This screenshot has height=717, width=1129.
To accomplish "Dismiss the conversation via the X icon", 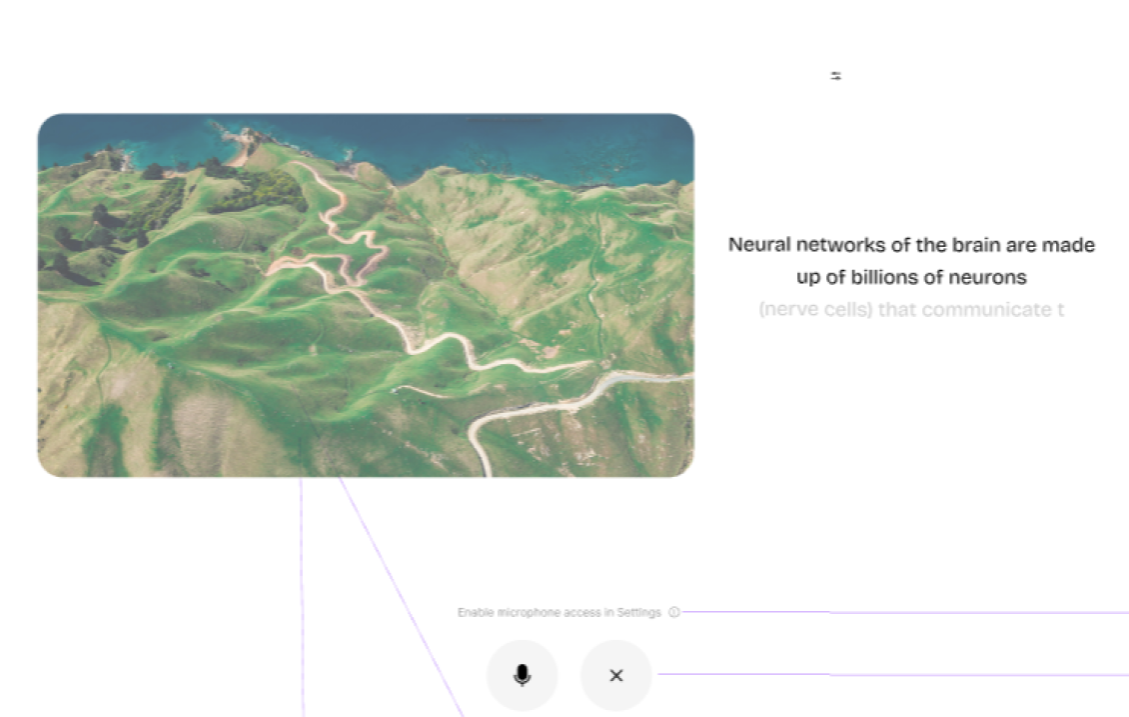I will point(616,675).
